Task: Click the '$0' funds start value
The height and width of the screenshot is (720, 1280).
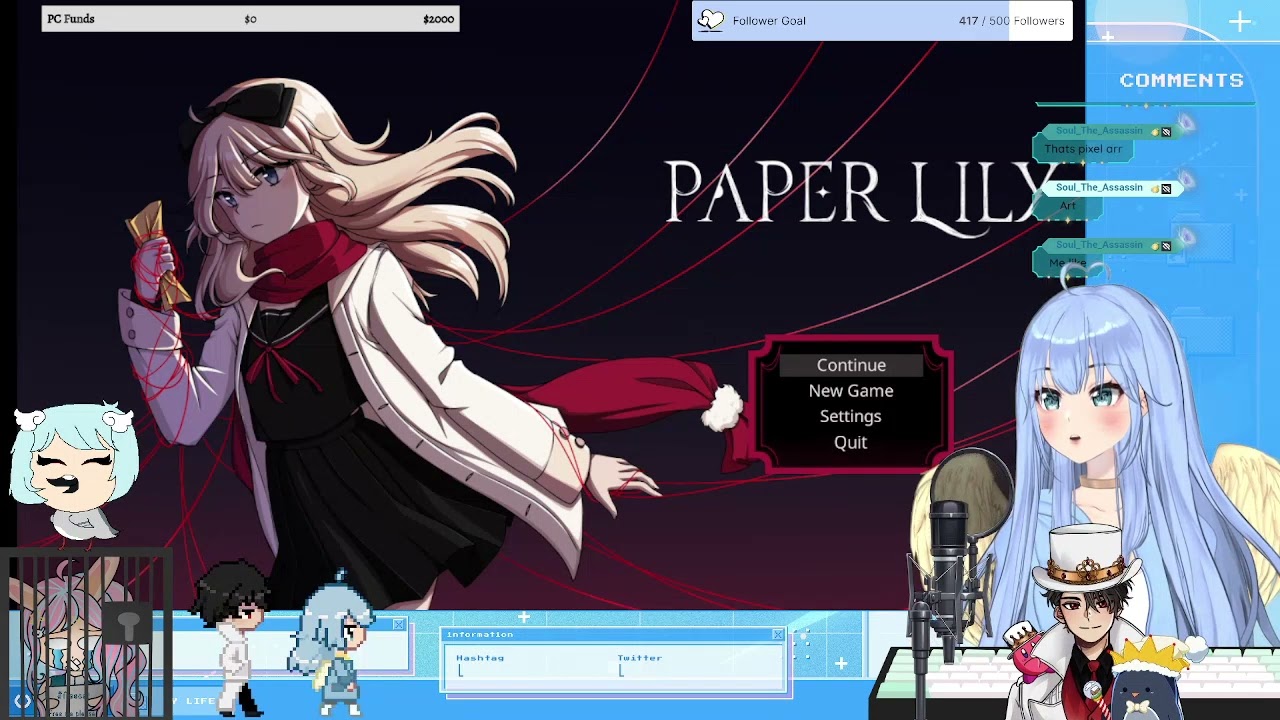Action: coord(250,19)
